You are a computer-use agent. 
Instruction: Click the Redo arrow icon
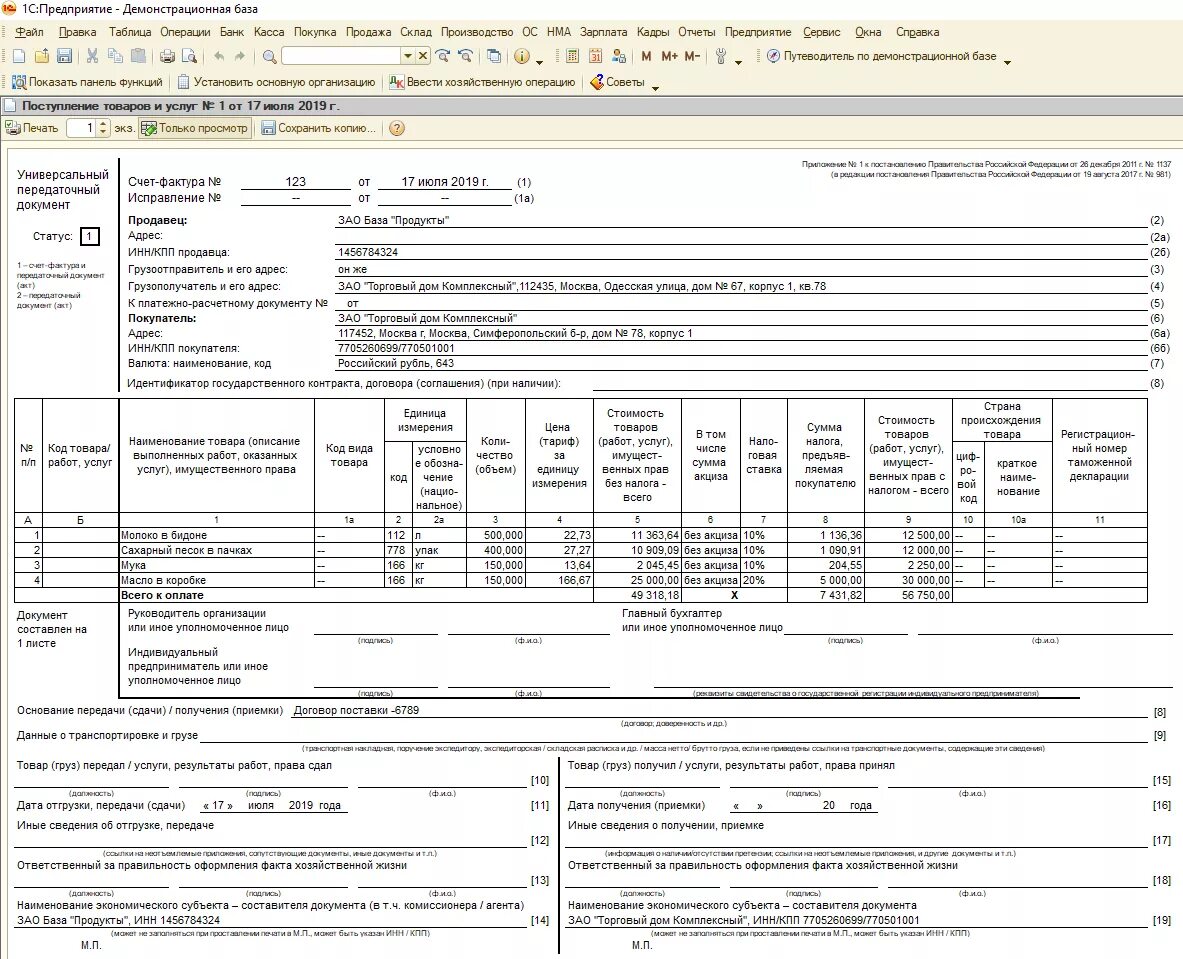click(240, 56)
